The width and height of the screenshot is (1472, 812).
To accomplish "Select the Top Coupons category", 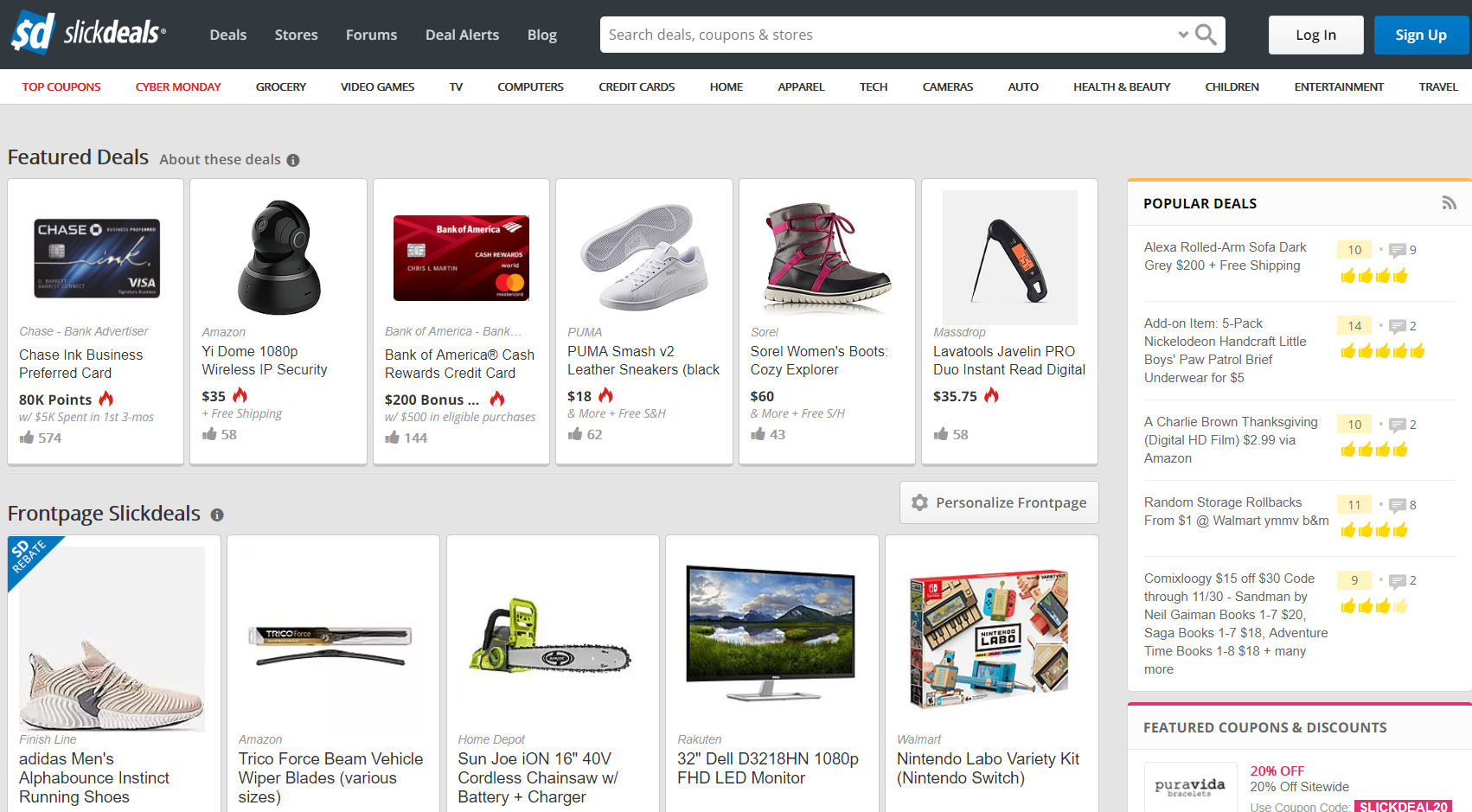I will pos(61,86).
